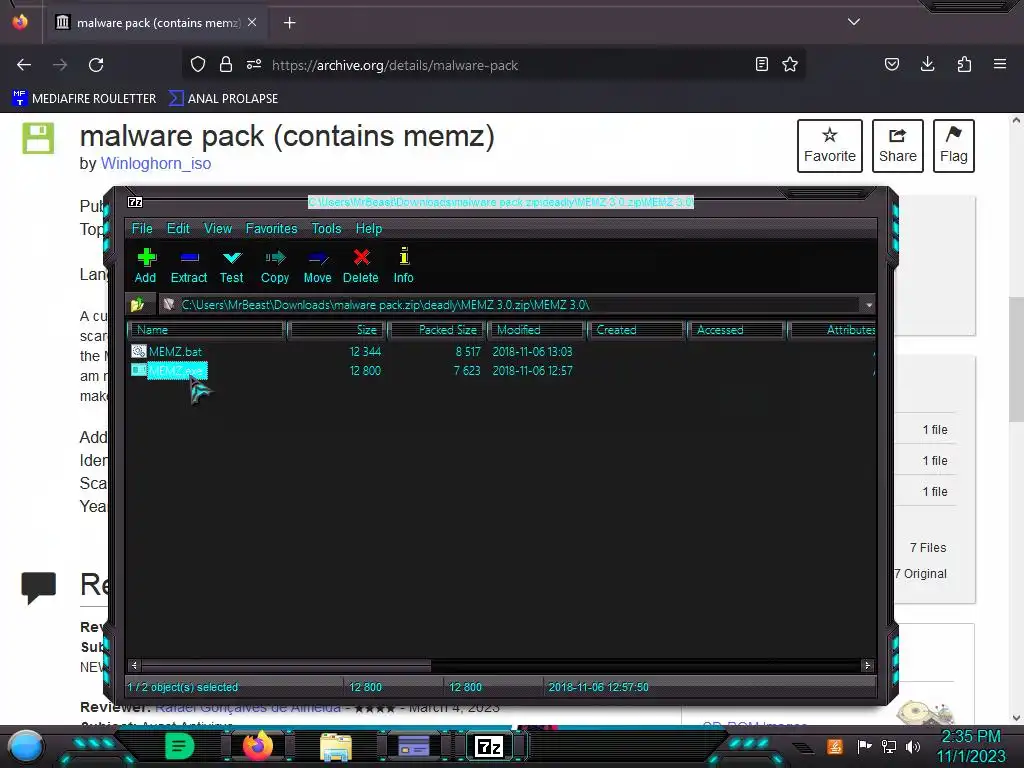
Task: Click MEMZ.exe modified date 2018-11-06 12:57
Action: click(532, 370)
